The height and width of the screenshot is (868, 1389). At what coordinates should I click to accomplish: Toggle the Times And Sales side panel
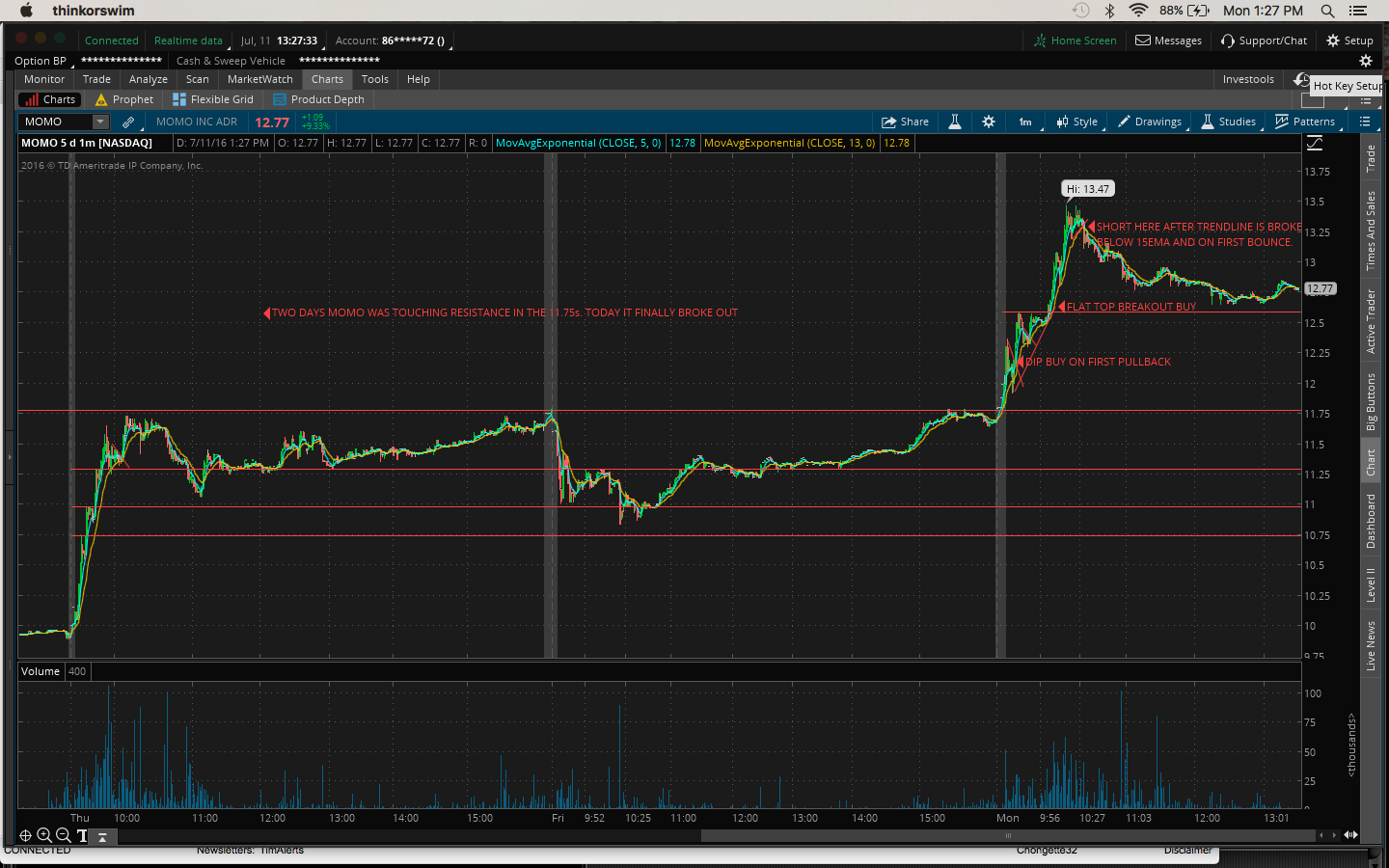1371,231
